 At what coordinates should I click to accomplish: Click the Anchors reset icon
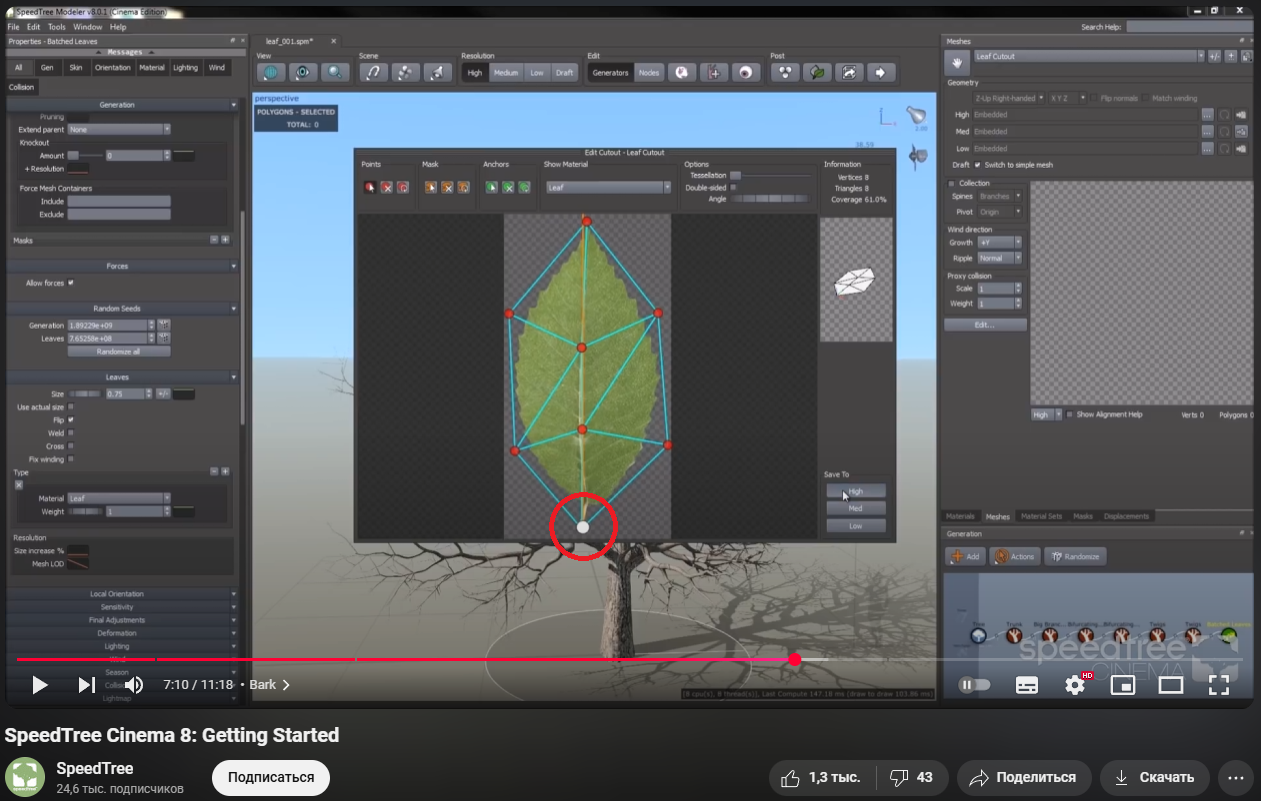pyautogui.click(x=524, y=187)
